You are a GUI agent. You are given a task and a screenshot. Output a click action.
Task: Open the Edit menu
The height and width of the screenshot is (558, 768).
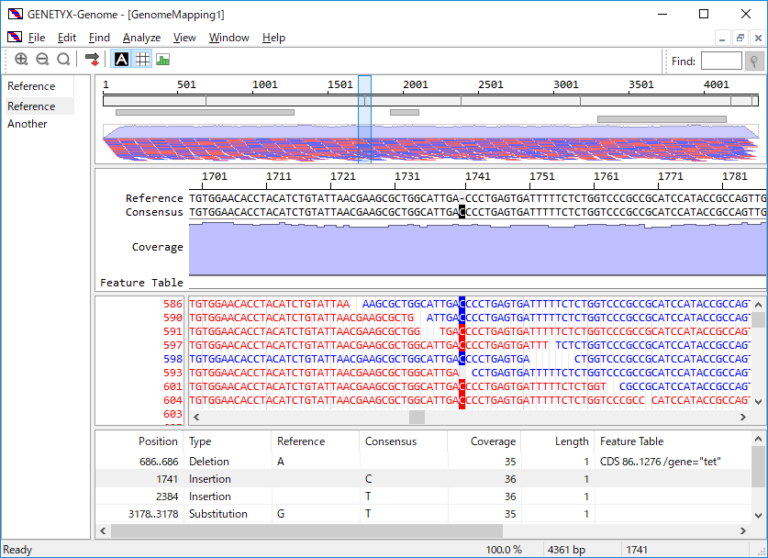click(67, 38)
